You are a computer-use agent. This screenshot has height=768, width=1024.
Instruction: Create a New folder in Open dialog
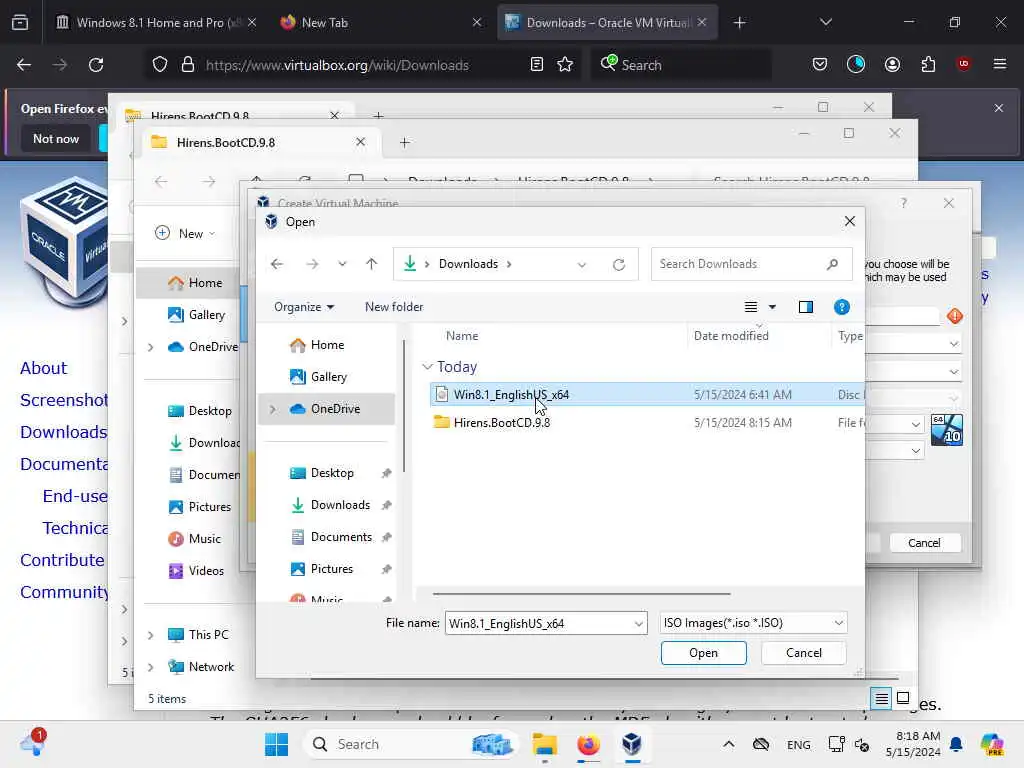click(x=394, y=307)
